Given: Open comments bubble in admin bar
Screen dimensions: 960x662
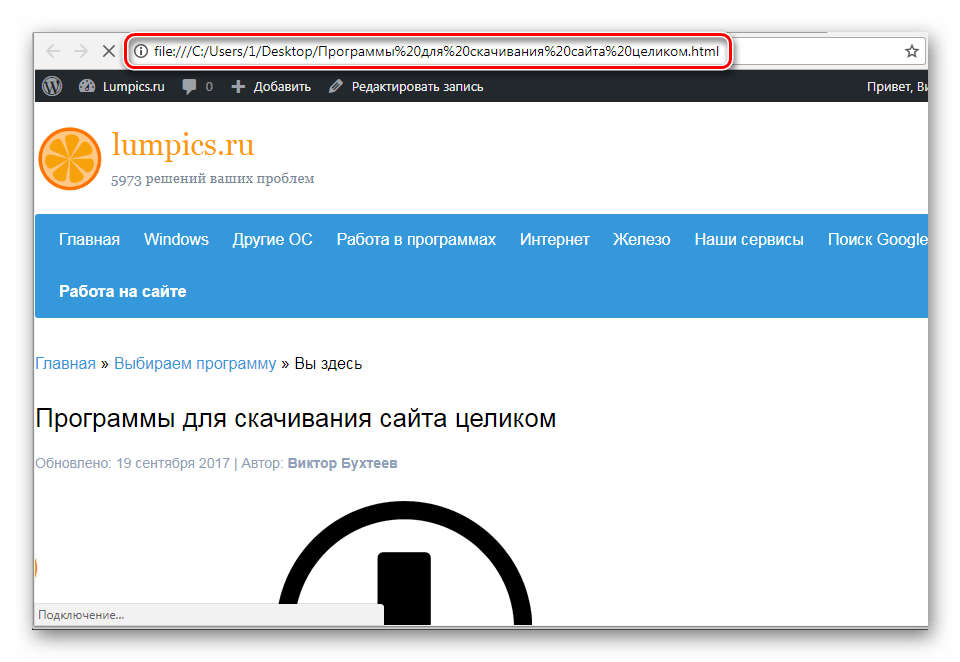Looking at the screenshot, I should 197,87.
